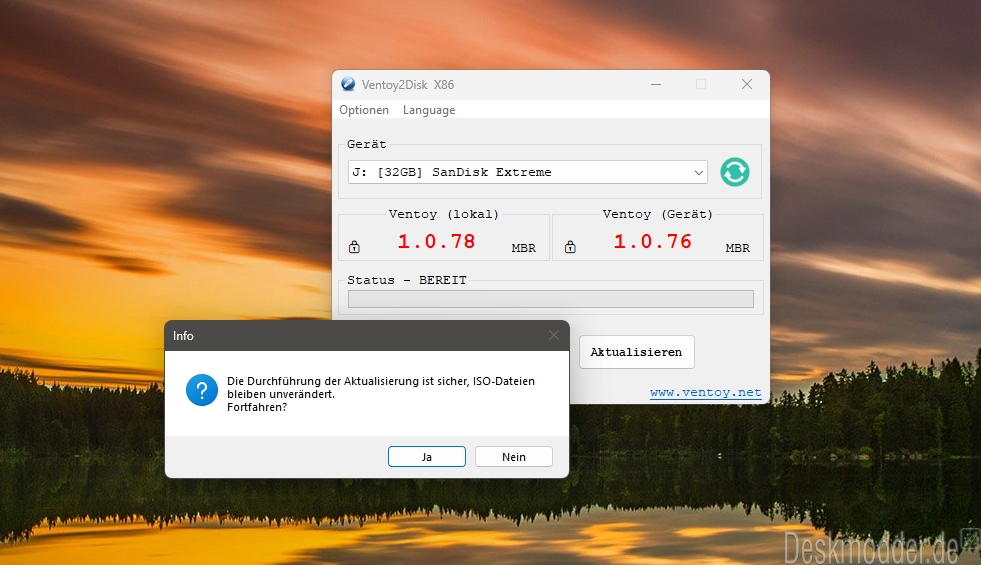Close the Info dialog

(x=554, y=335)
